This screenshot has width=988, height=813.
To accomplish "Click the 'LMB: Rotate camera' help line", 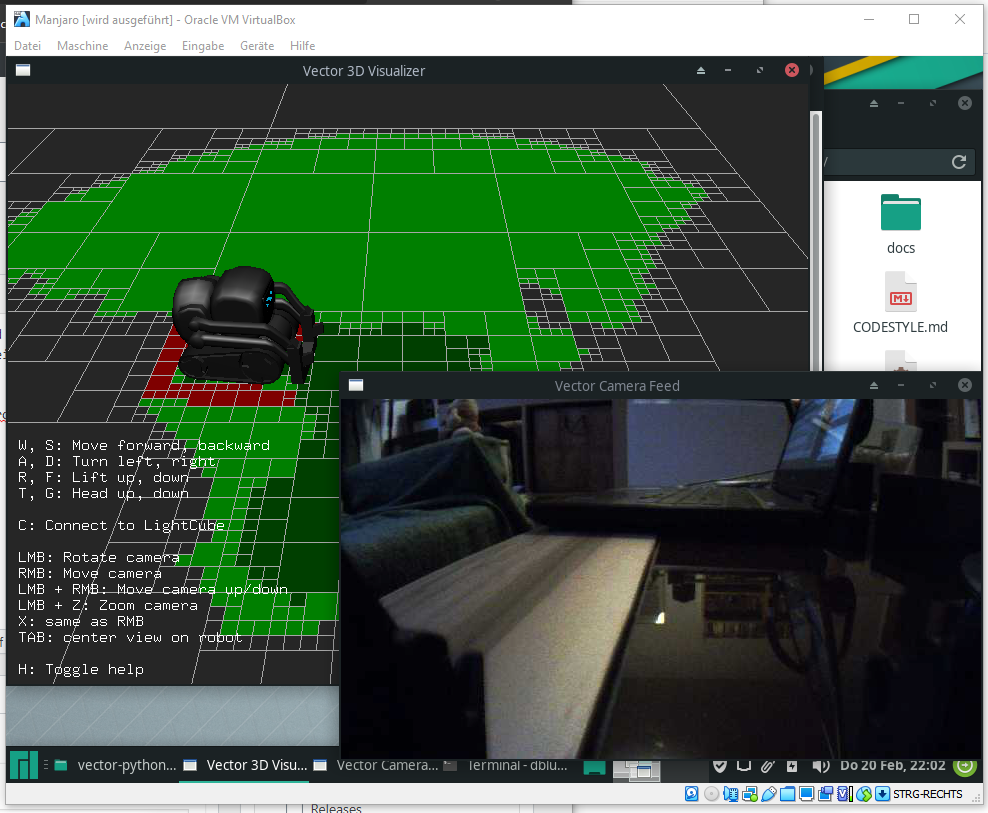I will [x=98, y=558].
